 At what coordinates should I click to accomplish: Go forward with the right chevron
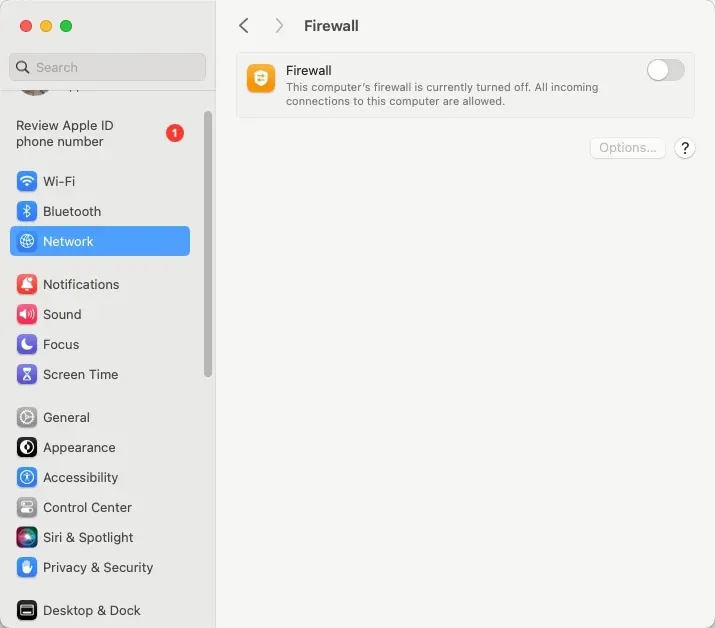pyautogui.click(x=279, y=26)
